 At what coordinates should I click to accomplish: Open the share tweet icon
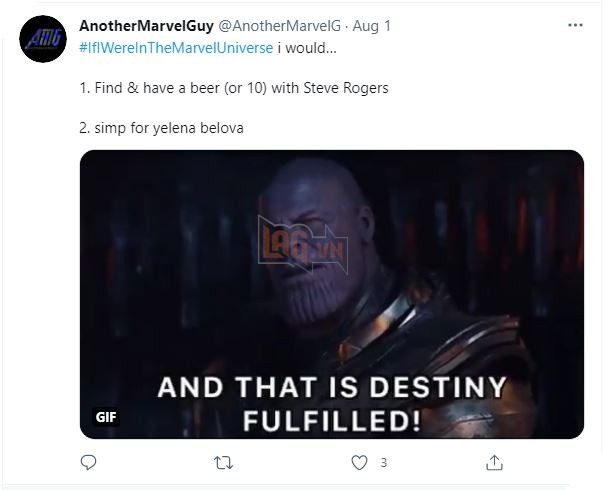pyautogui.click(x=494, y=463)
